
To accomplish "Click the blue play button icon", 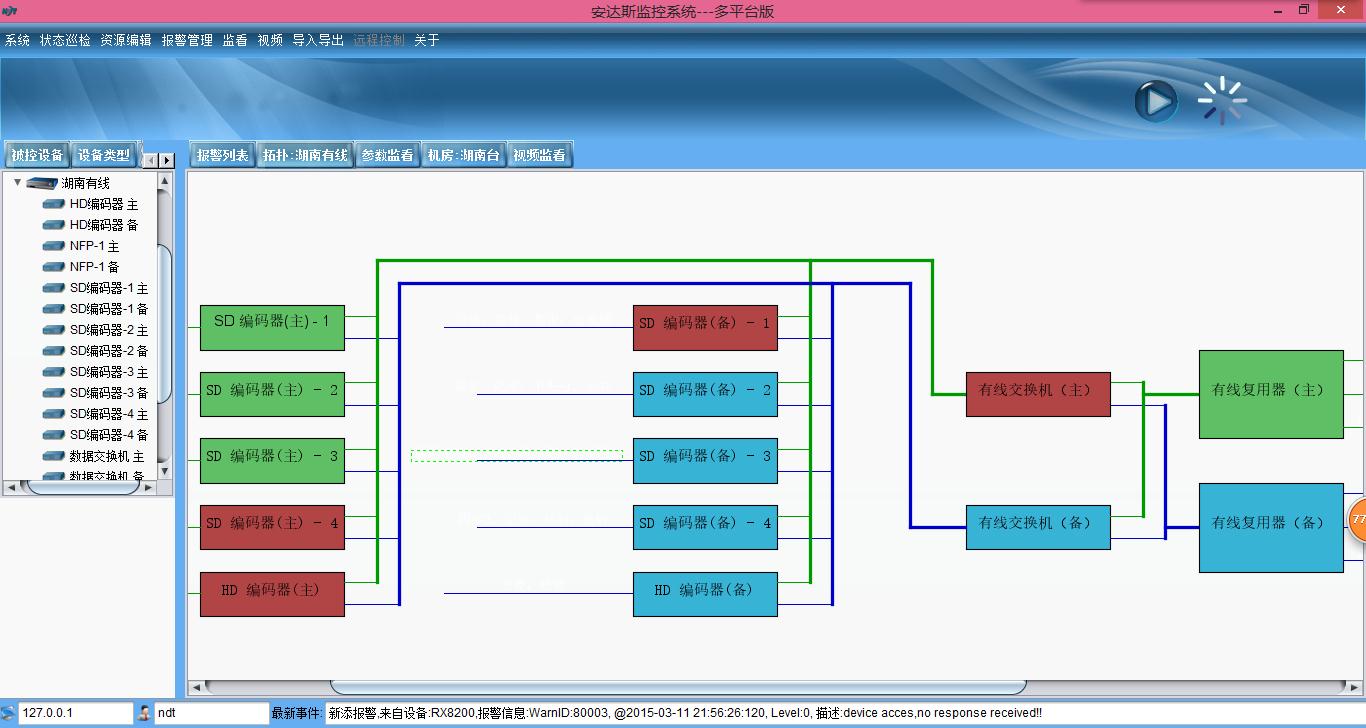I will [1156, 101].
